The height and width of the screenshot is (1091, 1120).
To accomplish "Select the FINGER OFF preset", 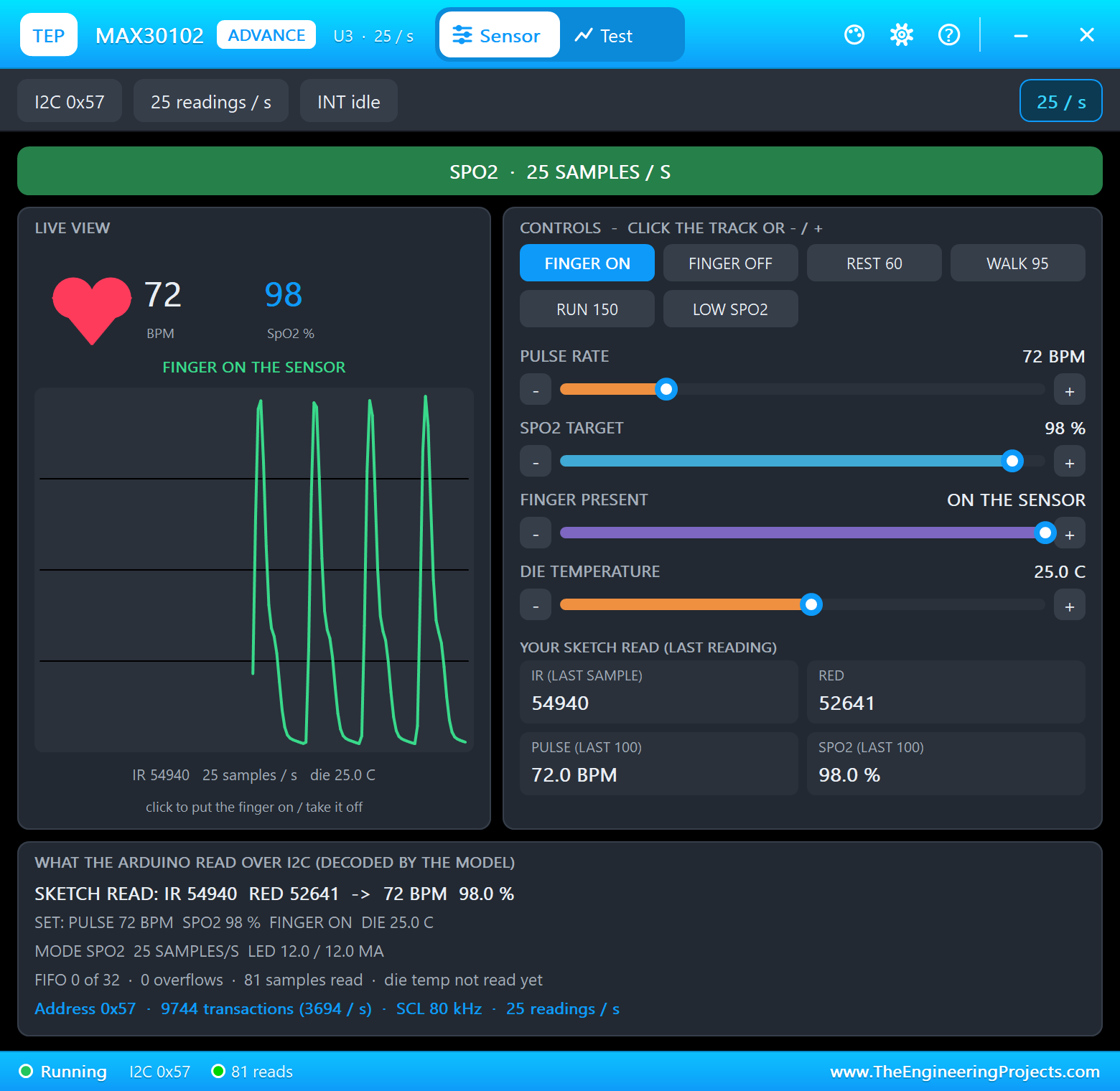I will coord(731,263).
